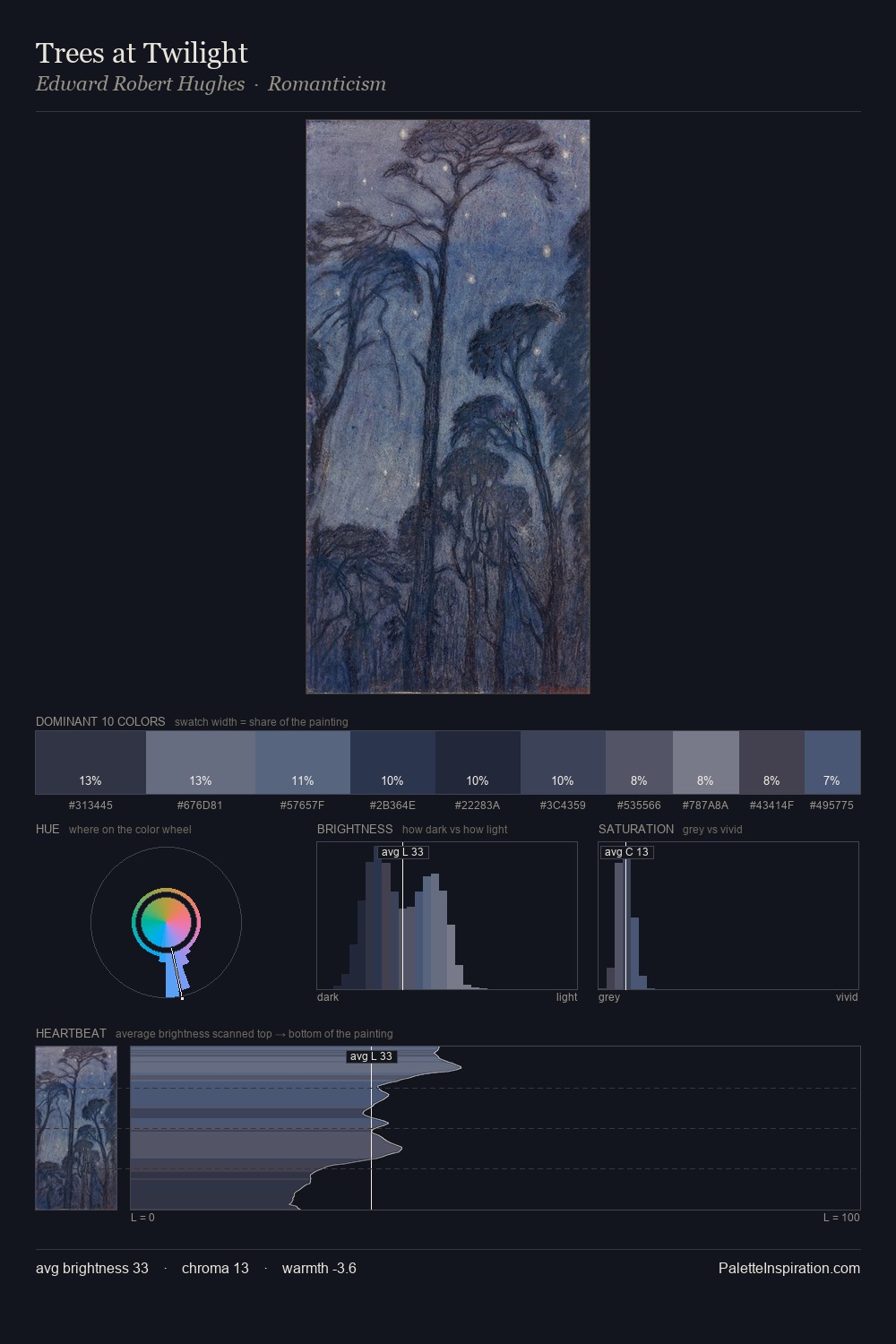Screen dimensions: 896x1344
Task: Click the #495775 swatch
Action: [x=832, y=762]
